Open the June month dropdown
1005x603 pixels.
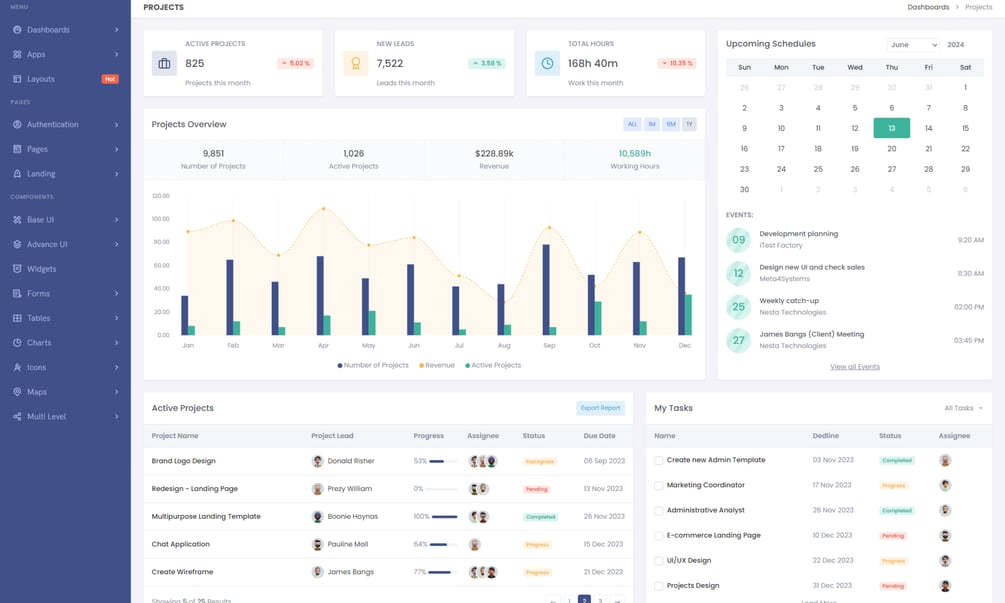click(x=913, y=45)
